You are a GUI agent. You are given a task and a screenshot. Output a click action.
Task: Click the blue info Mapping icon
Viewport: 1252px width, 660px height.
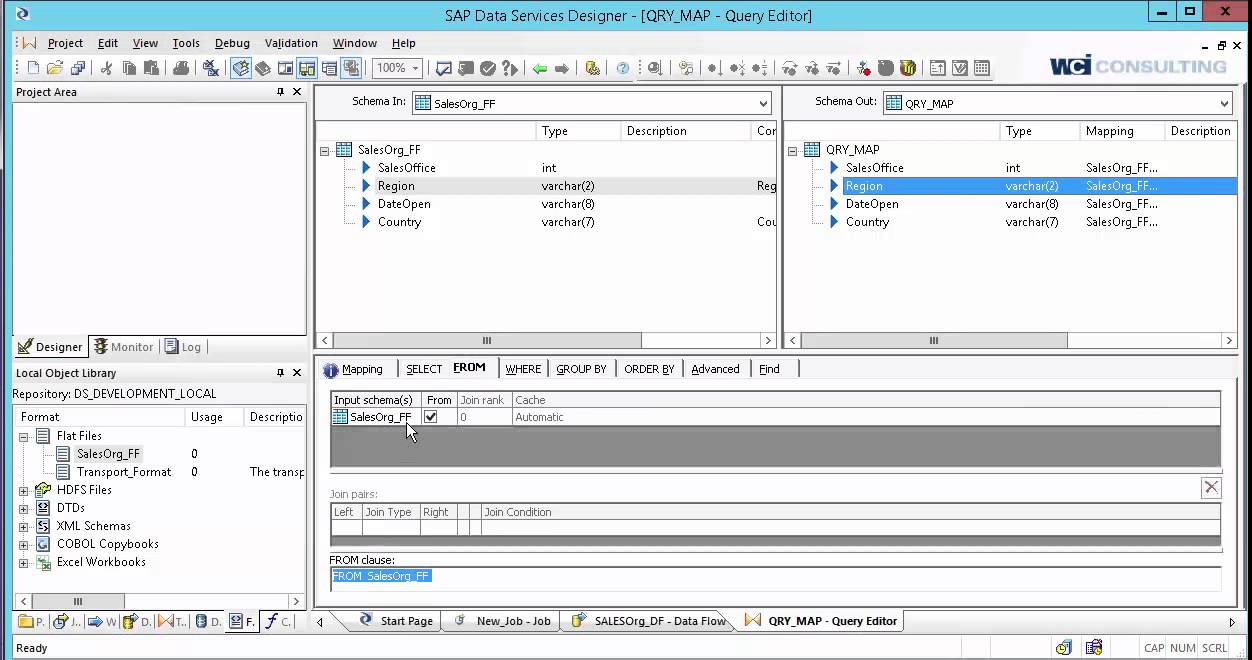coord(330,369)
